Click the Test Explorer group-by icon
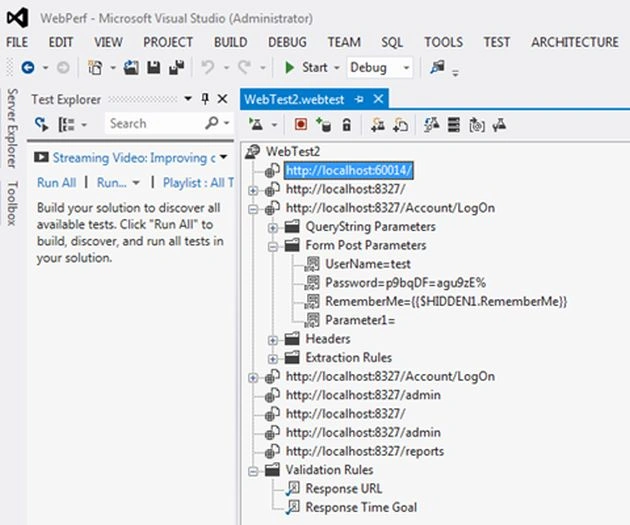630x525 pixels. [x=66, y=124]
